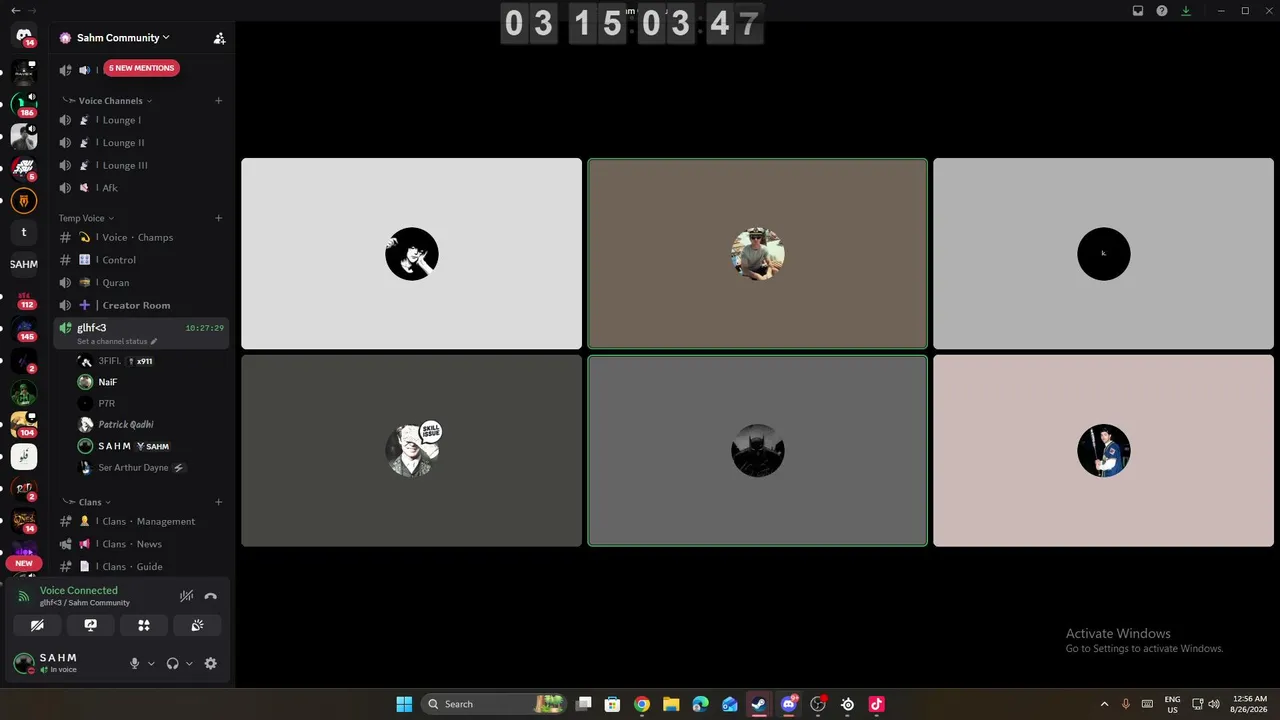Jump to the 5 New Mentions
This screenshot has width=1280, height=720.
click(141, 68)
